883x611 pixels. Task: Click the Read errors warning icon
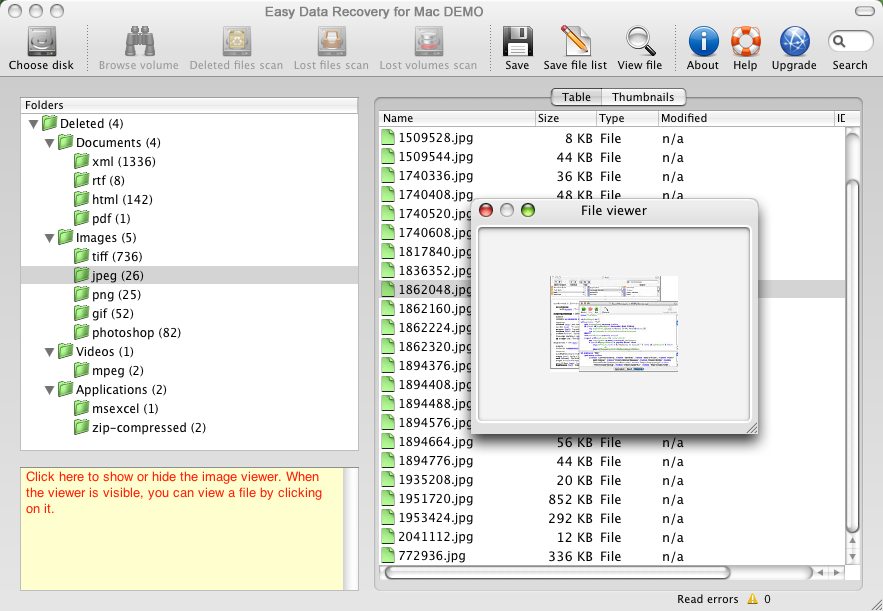751,599
